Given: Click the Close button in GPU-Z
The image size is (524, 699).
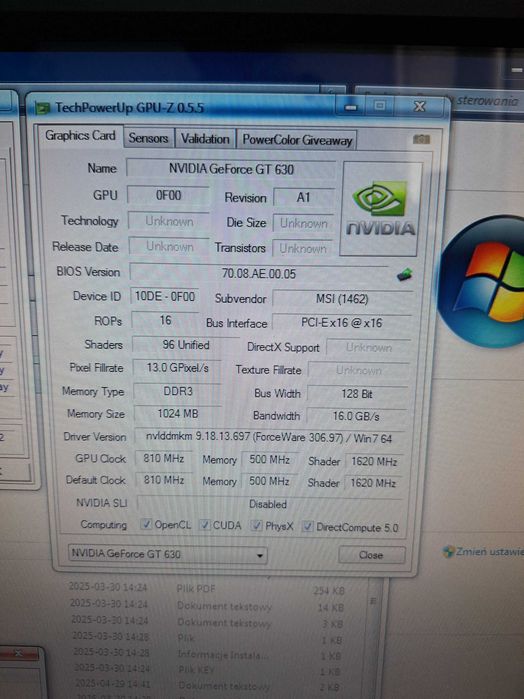Looking at the screenshot, I should (x=371, y=555).
